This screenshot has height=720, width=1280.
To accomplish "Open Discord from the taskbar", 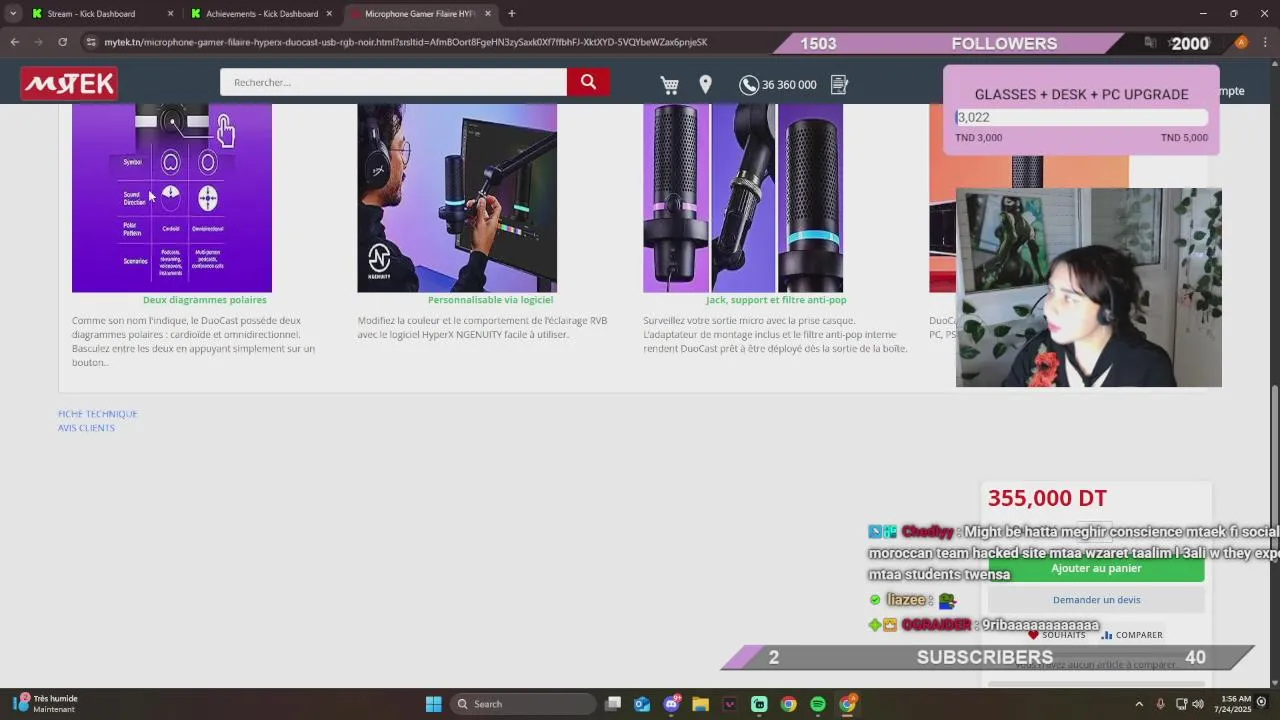I will point(671,704).
